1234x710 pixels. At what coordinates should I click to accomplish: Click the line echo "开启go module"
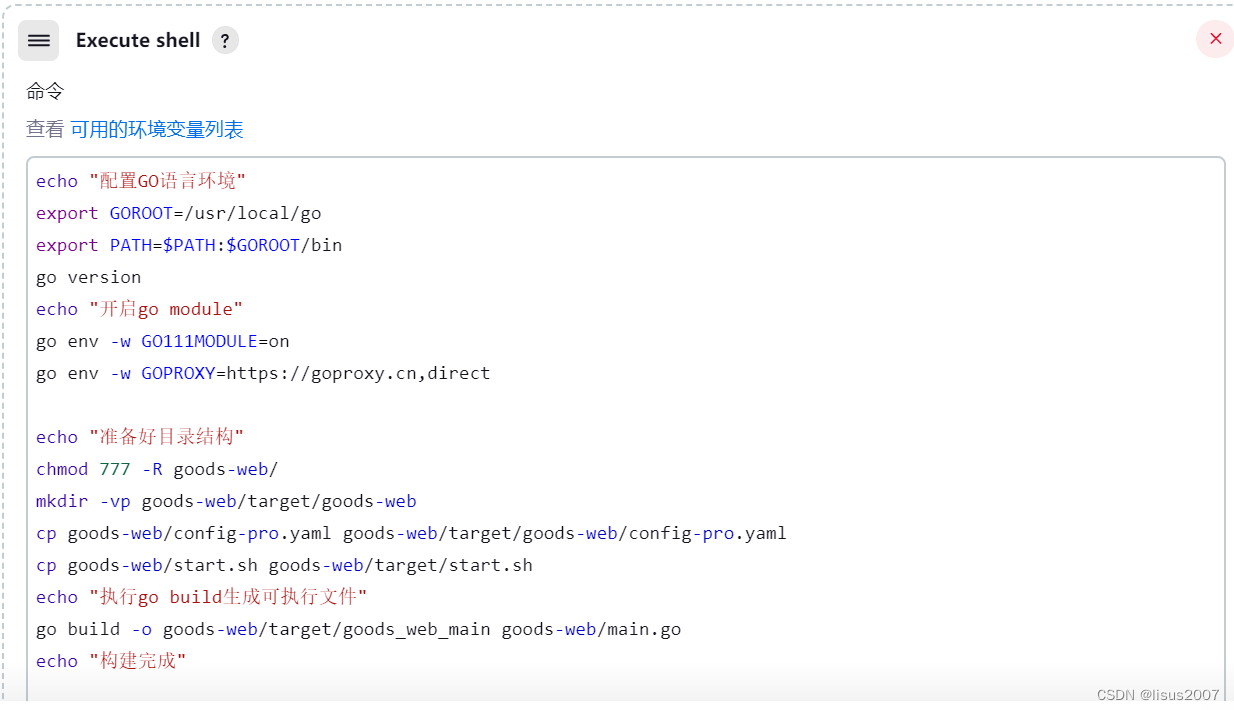point(140,309)
